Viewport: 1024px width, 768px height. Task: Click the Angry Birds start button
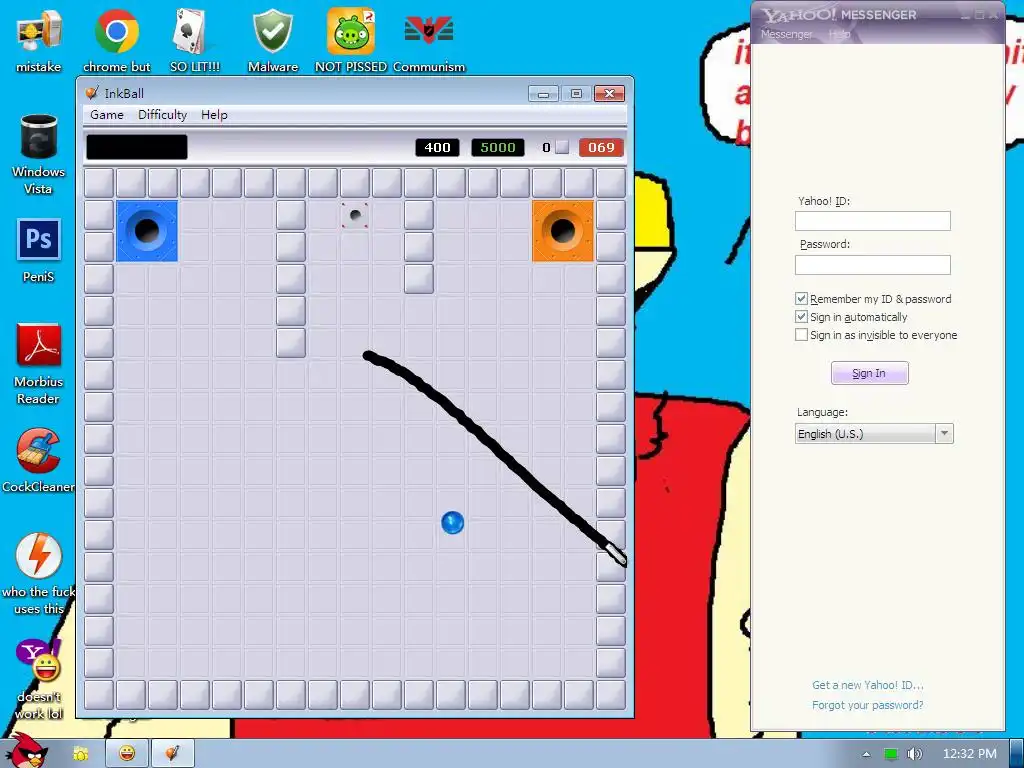pos(26,751)
